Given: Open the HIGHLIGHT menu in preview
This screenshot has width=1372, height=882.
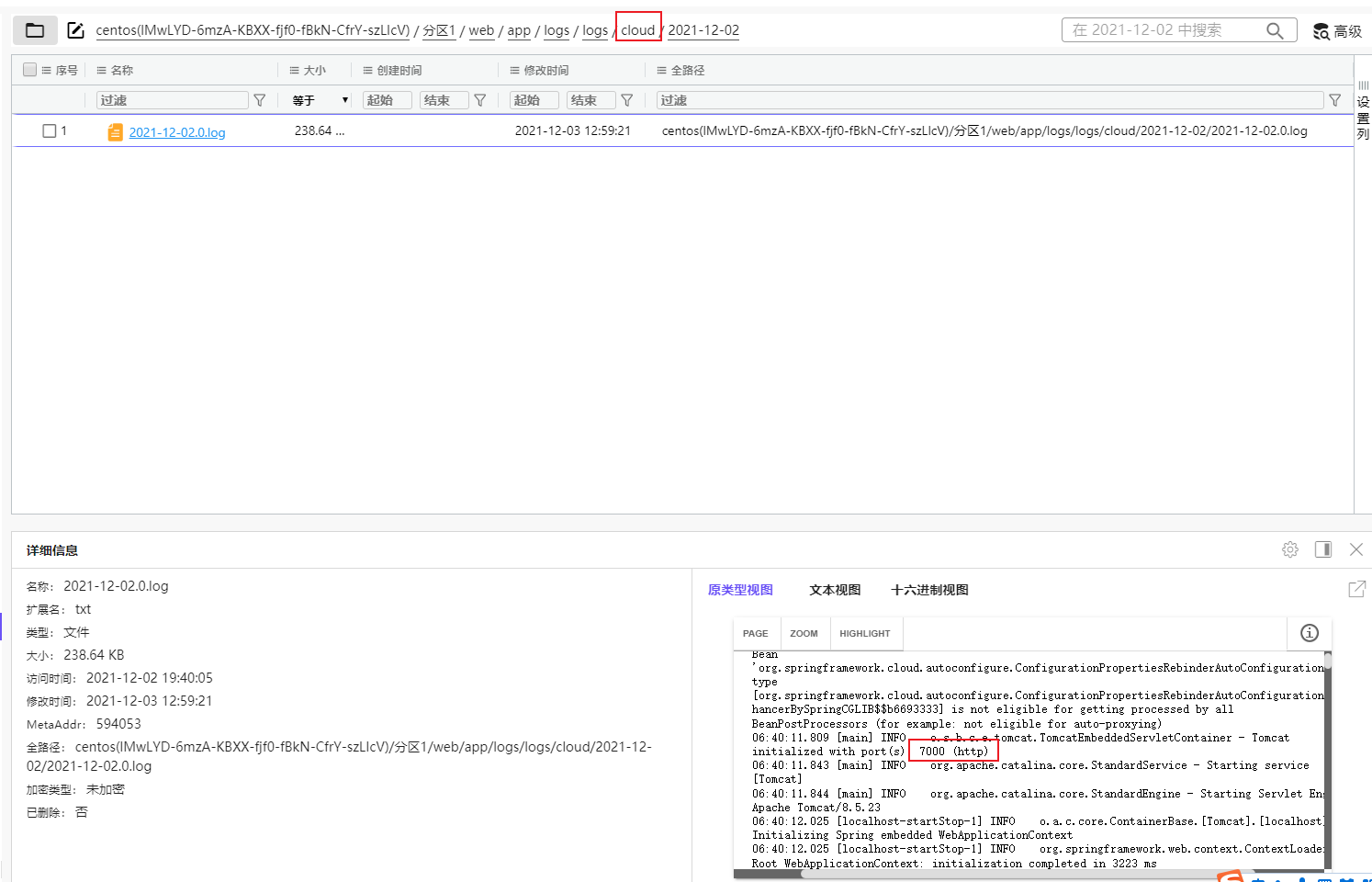Looking at the screenshot, I should tap(864, 633).
